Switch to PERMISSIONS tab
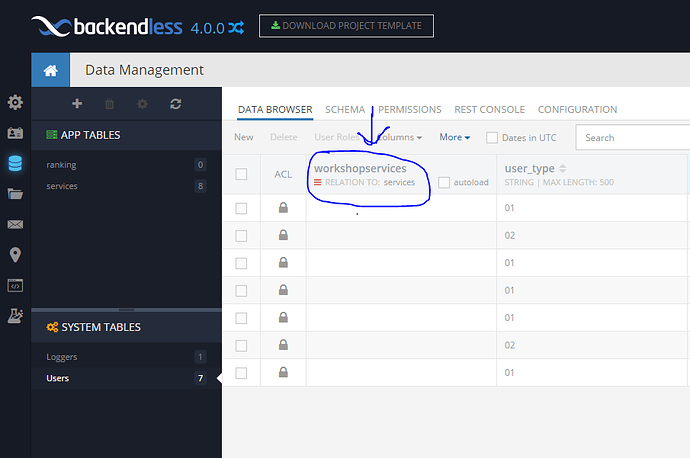690x458 pixels. point(410,110)
